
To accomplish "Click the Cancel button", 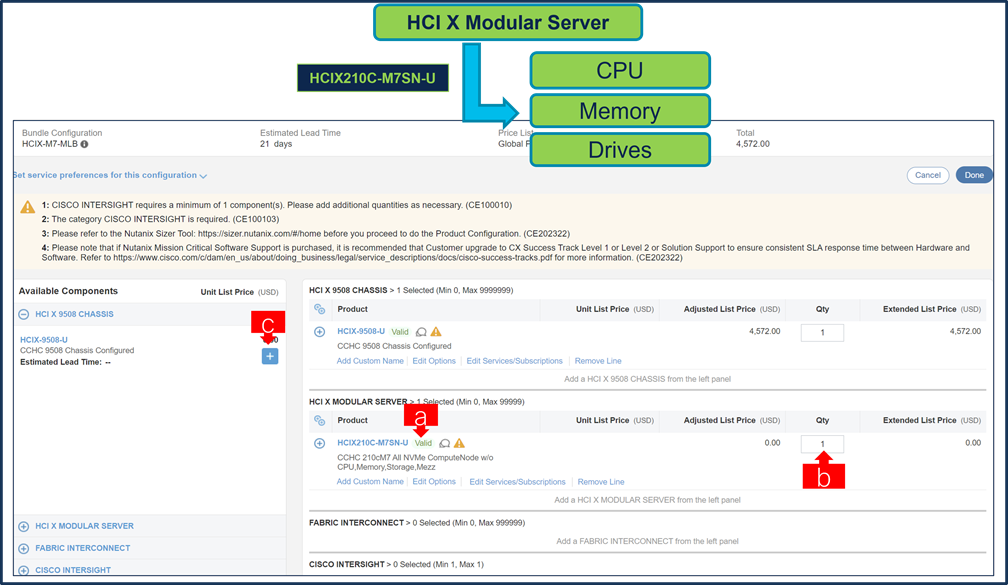I will pyautogui.click(x=928, y=175).
